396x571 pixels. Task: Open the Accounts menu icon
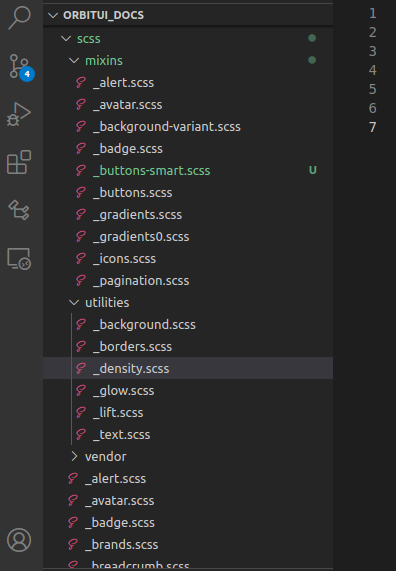[x=19, y=540]
